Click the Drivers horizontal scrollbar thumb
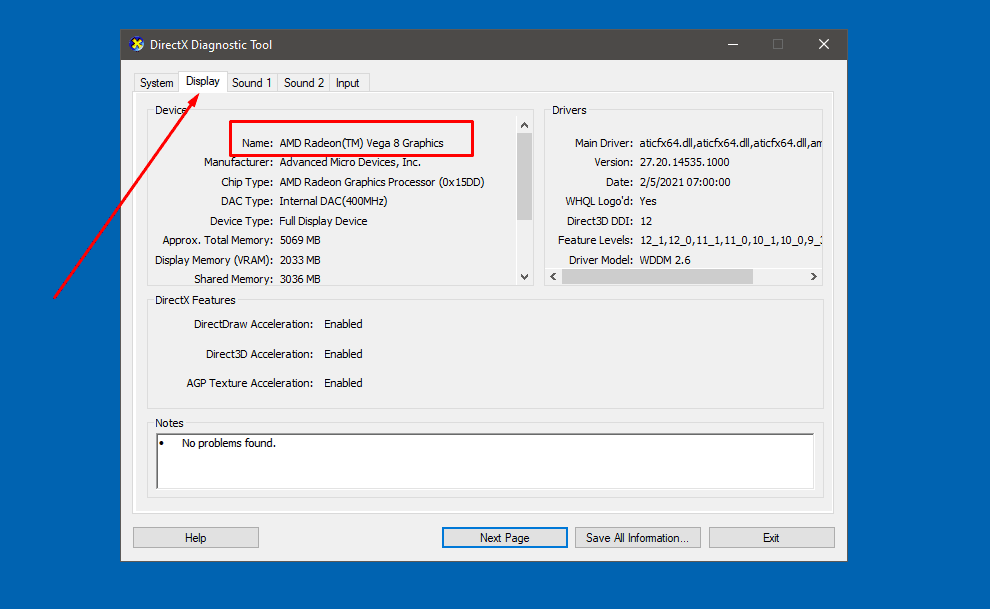The width and height of the screenshot is (990, 609). [x=657, y=276]
